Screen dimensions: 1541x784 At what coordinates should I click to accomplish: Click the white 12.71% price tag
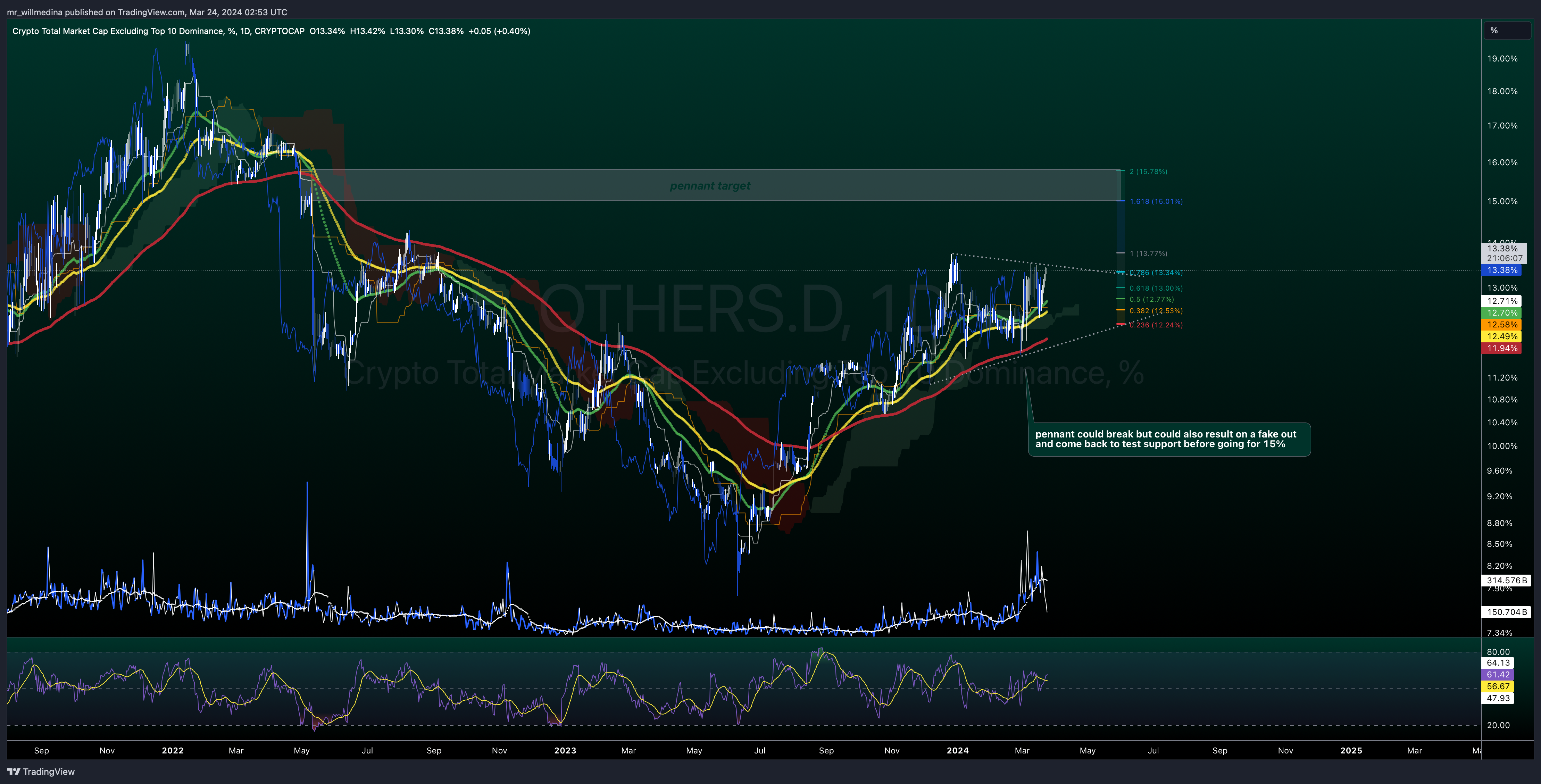[1502, 301]
